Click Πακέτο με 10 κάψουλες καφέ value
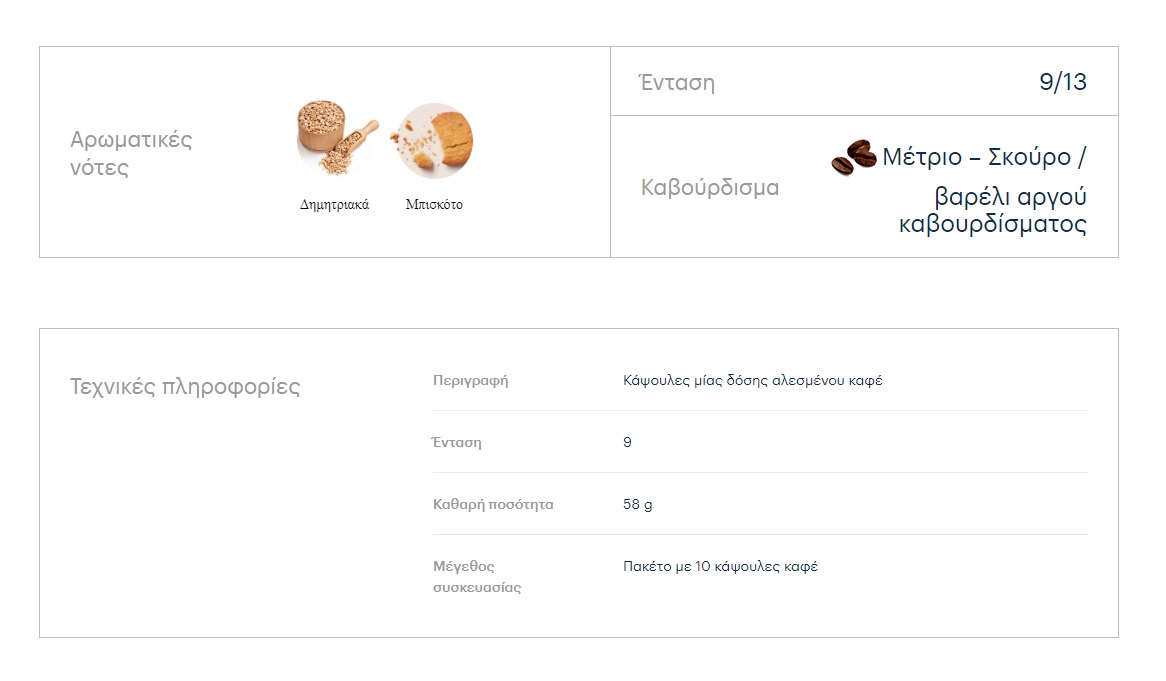Screen dimensions: 1166x681 pos(720,567)
